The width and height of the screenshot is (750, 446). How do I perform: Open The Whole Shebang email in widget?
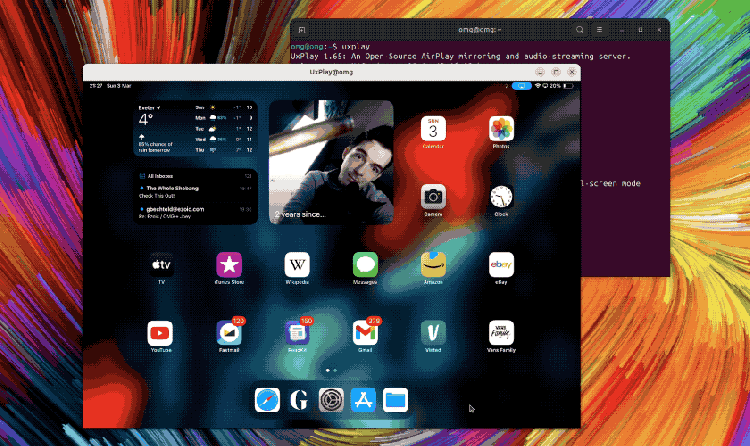click(x=195, y=191)
